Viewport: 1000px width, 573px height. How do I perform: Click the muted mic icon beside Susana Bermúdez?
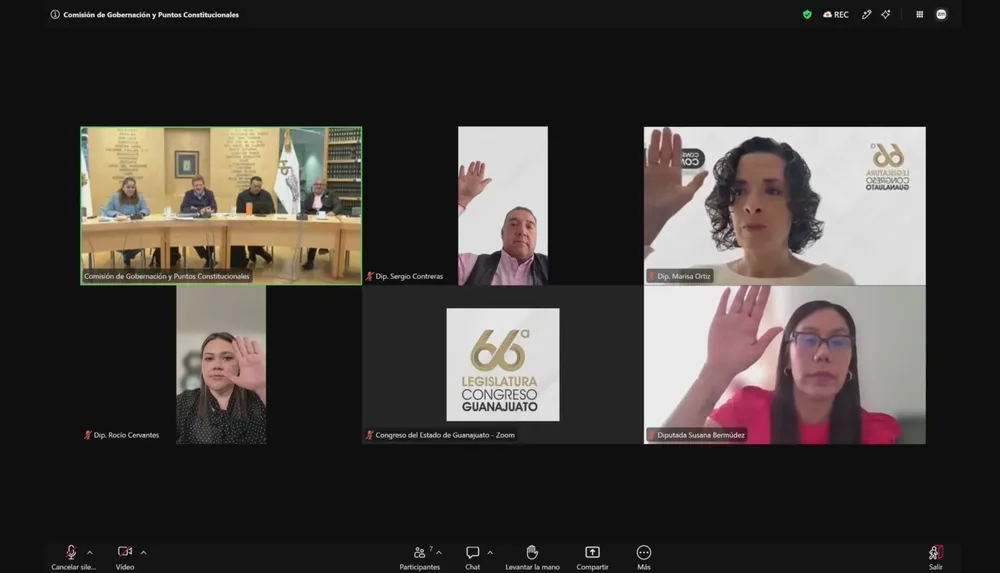tap(651, 435)
